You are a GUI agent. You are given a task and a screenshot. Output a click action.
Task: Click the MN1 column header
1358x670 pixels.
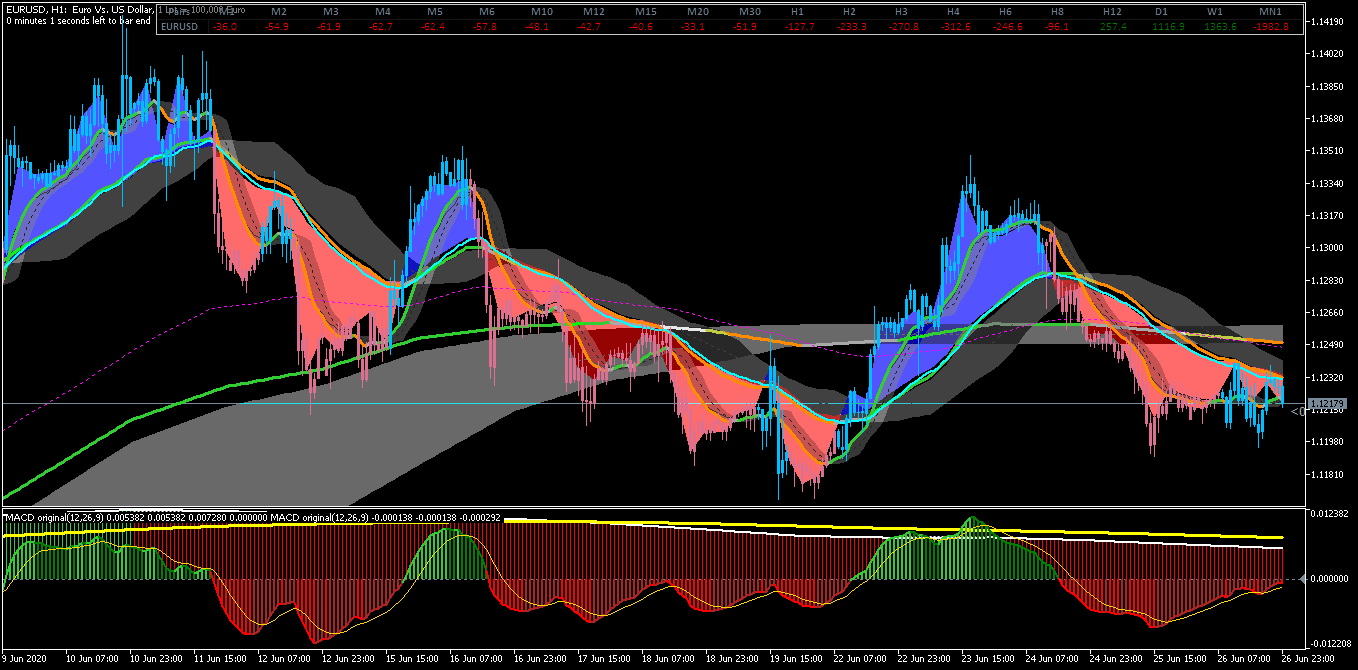(1270, 11)
